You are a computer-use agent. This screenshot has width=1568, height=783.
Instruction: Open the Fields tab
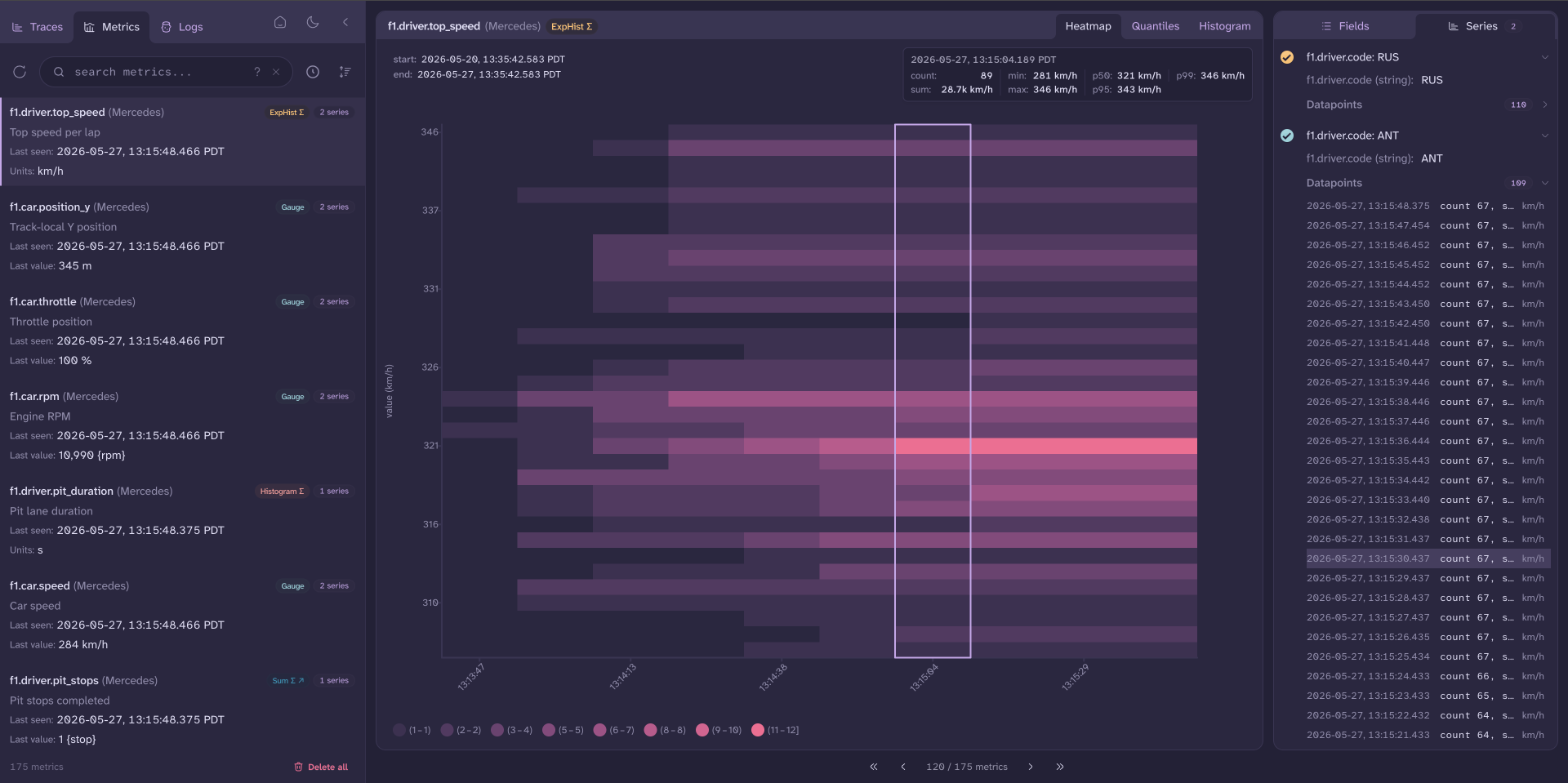click(x=1344, y=26)
